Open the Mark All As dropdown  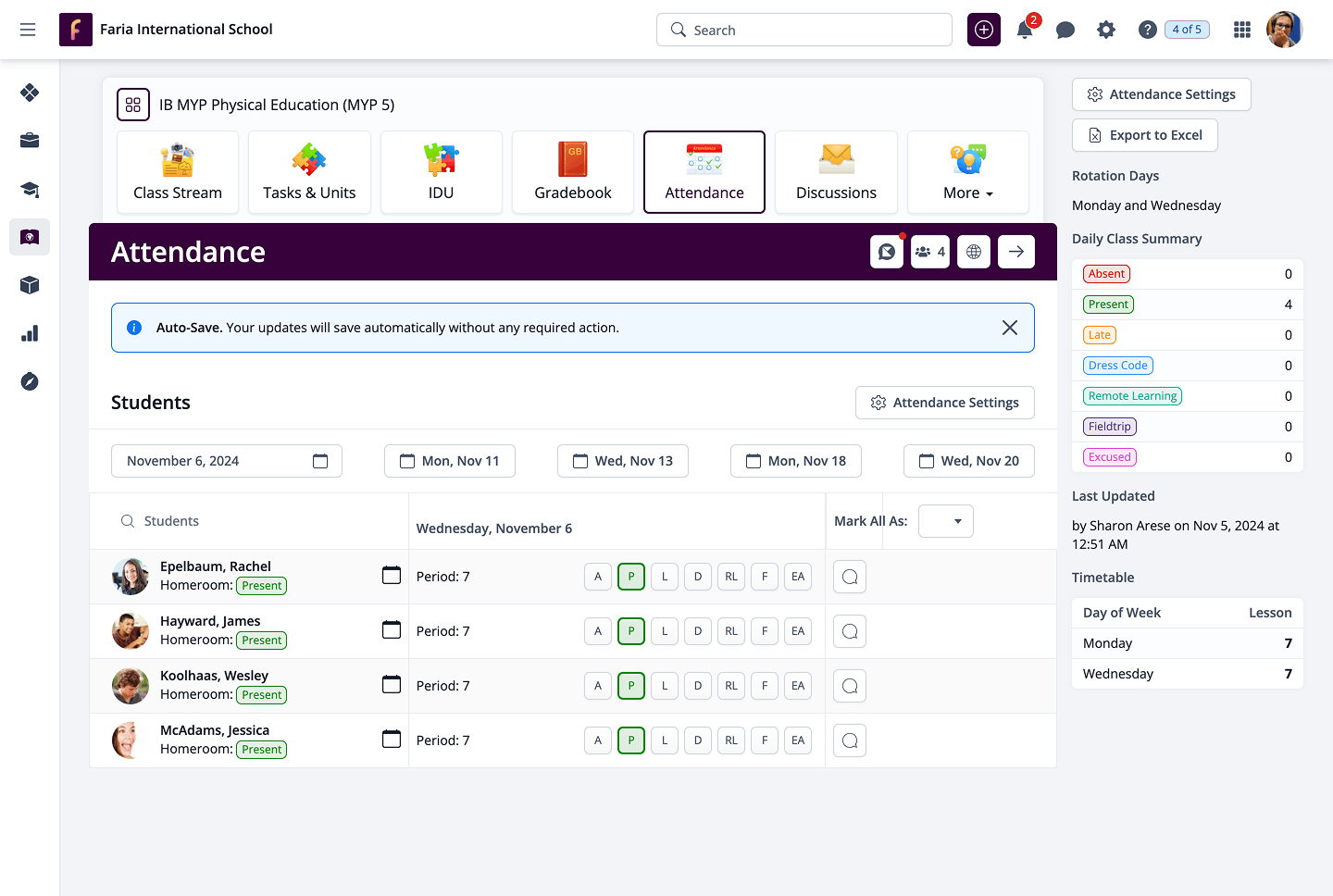click(945, 521)
